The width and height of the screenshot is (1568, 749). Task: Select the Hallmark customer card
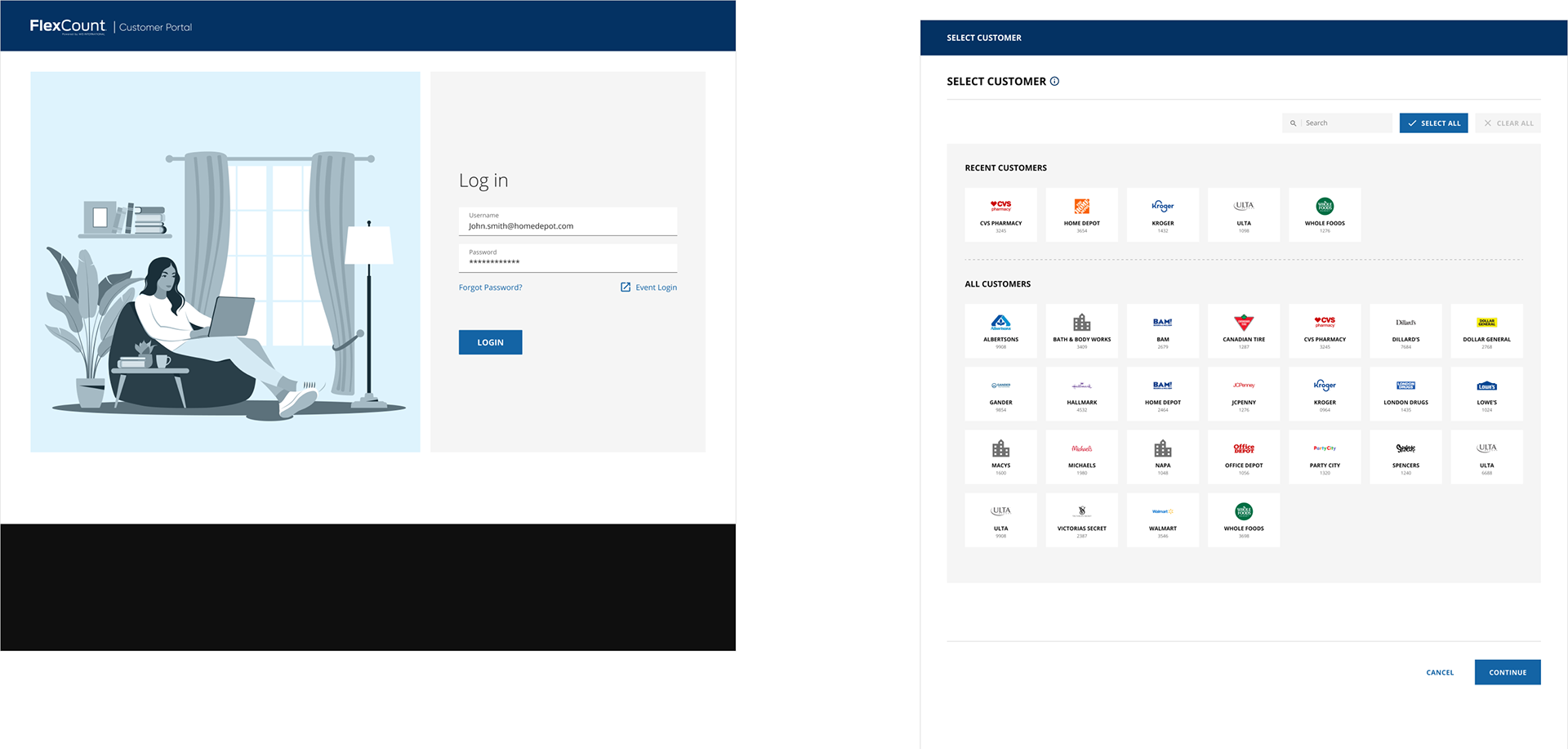[1081, 394]
